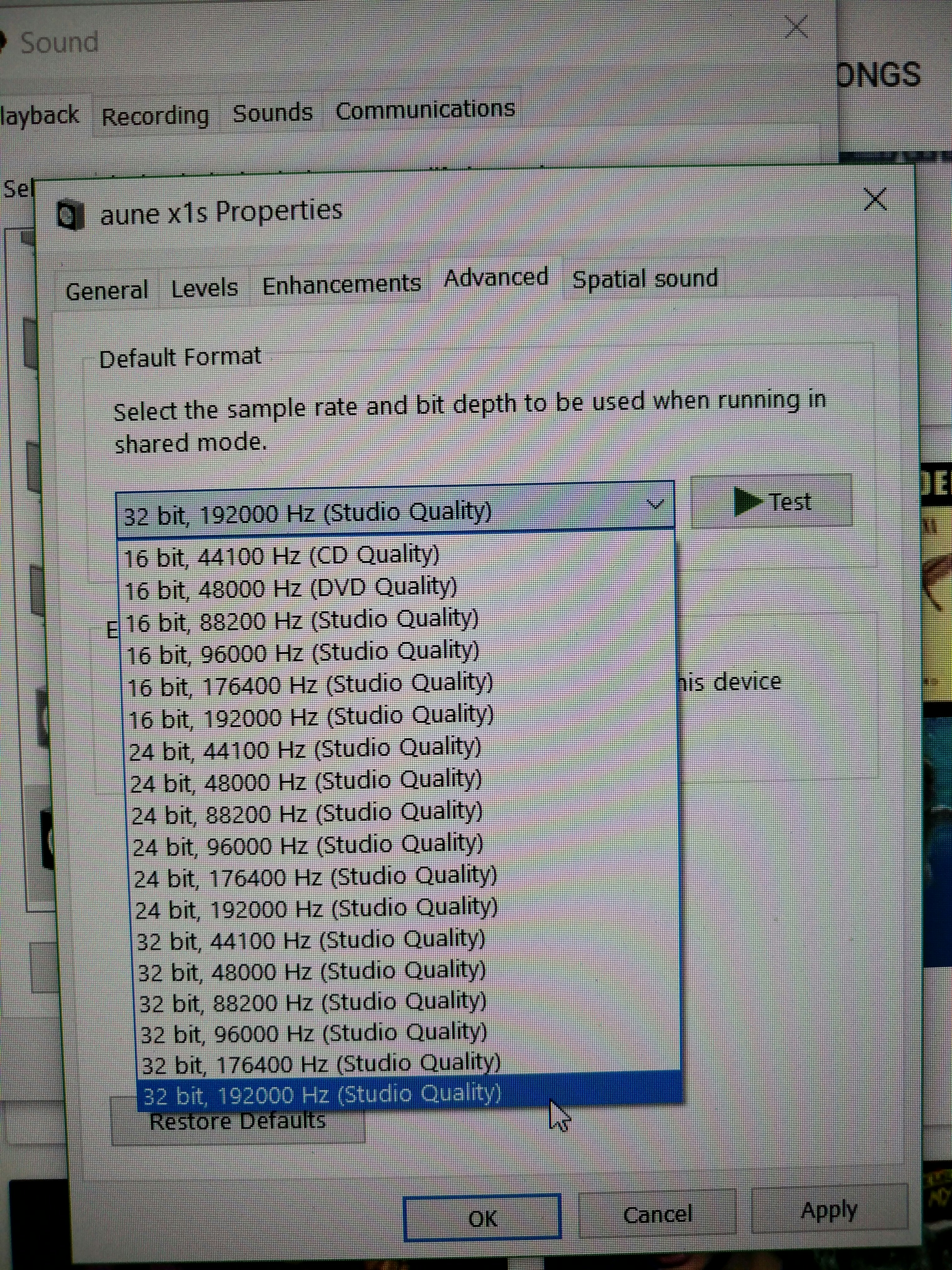Open the Communications tab in Sound

425,110
